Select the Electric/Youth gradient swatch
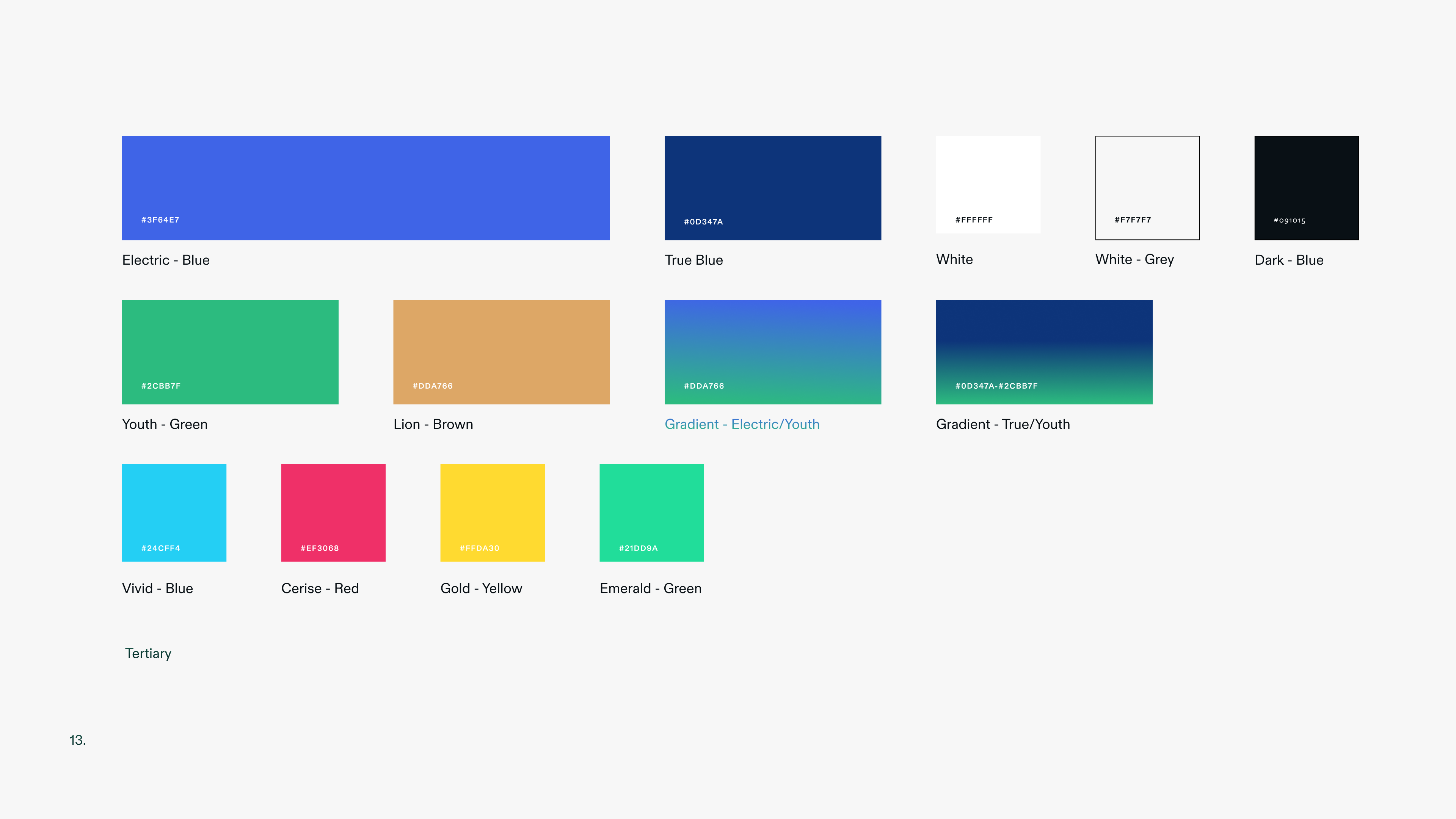Screen dimensions: 1456x819 [x=773, y=345]
